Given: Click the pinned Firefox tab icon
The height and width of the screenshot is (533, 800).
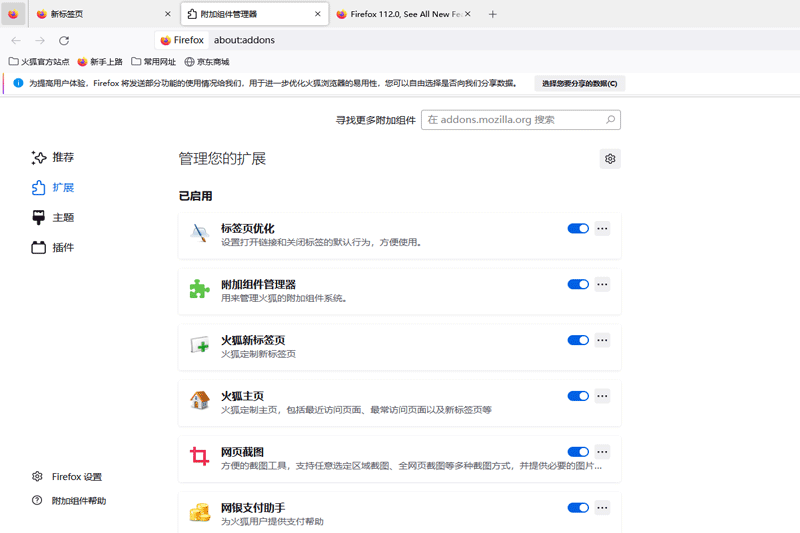Looking at the screenshot, I should [13, 14].
